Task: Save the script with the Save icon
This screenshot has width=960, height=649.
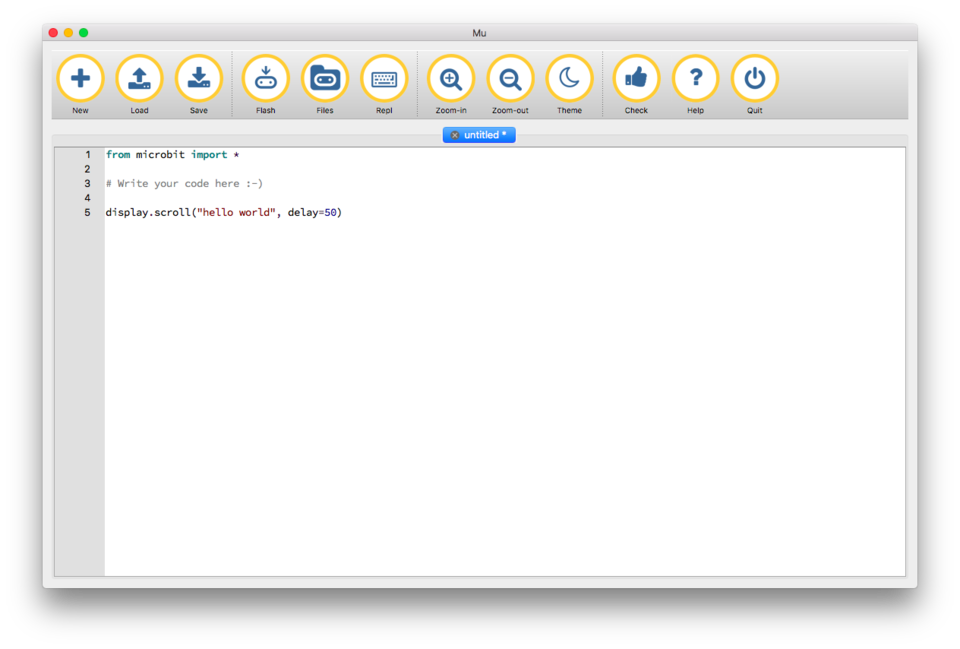Action: 199,78
